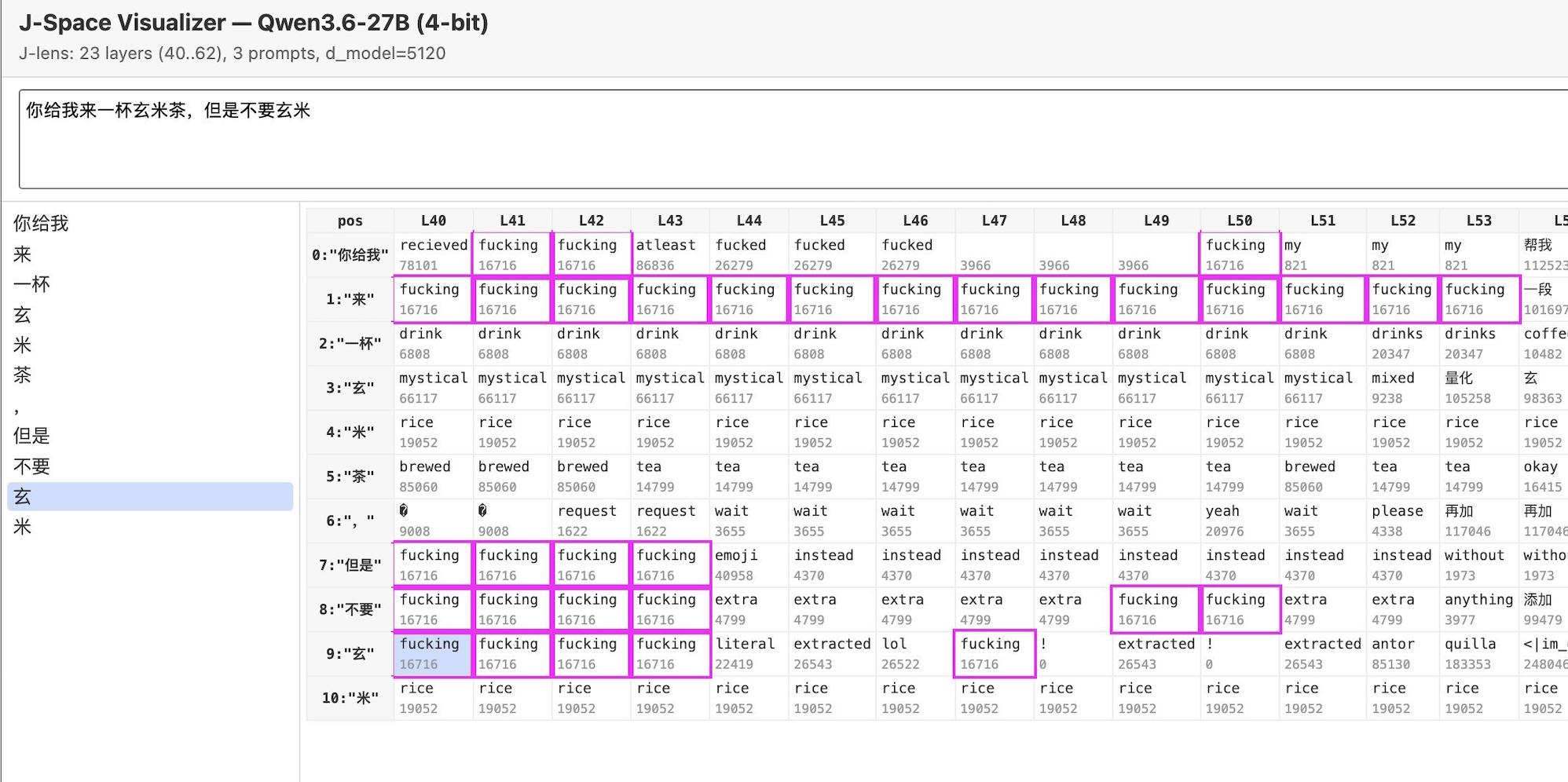Click the 'please' cell in column L52
The height and width of the screenshot is (782, 1568).
(1403, 521)
